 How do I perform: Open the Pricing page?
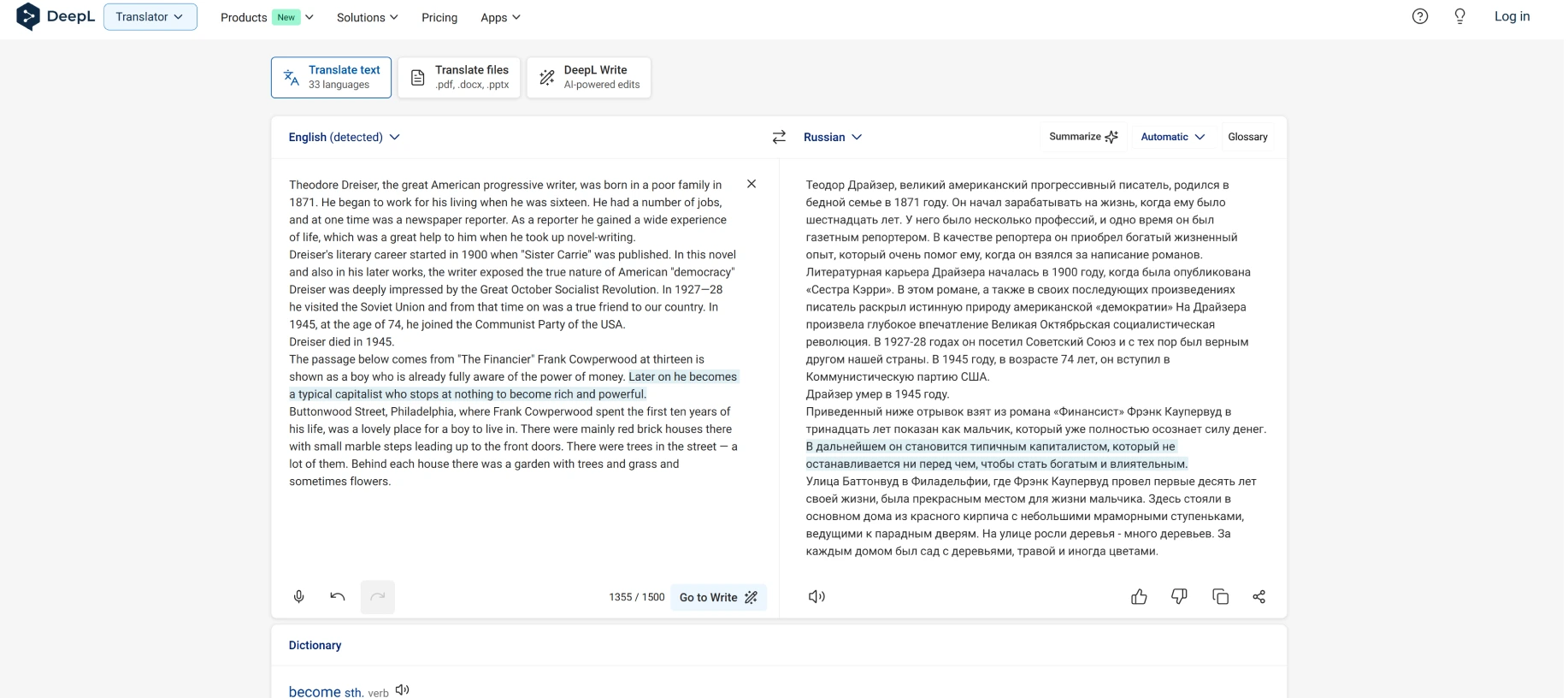tap(439, 17)
